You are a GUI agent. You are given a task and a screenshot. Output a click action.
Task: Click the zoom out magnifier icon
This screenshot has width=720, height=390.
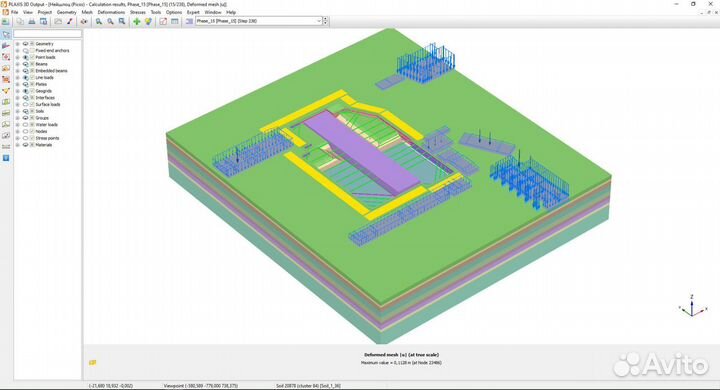tap(110, 21)
